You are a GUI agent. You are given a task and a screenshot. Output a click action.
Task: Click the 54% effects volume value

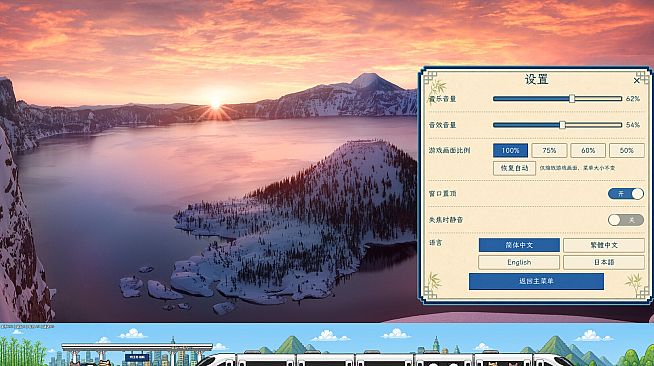(x=633, y=125)
